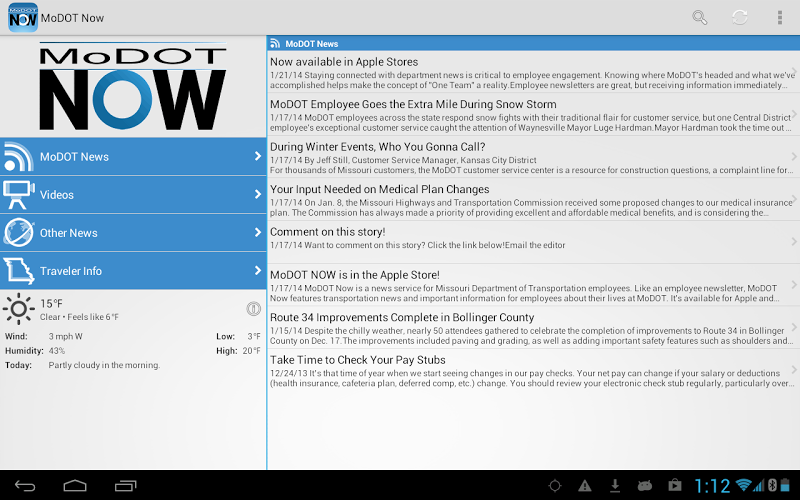Expand Traveler Info via its chevron arrow
This screenshot has width=800, height=500.
(258, 270)
